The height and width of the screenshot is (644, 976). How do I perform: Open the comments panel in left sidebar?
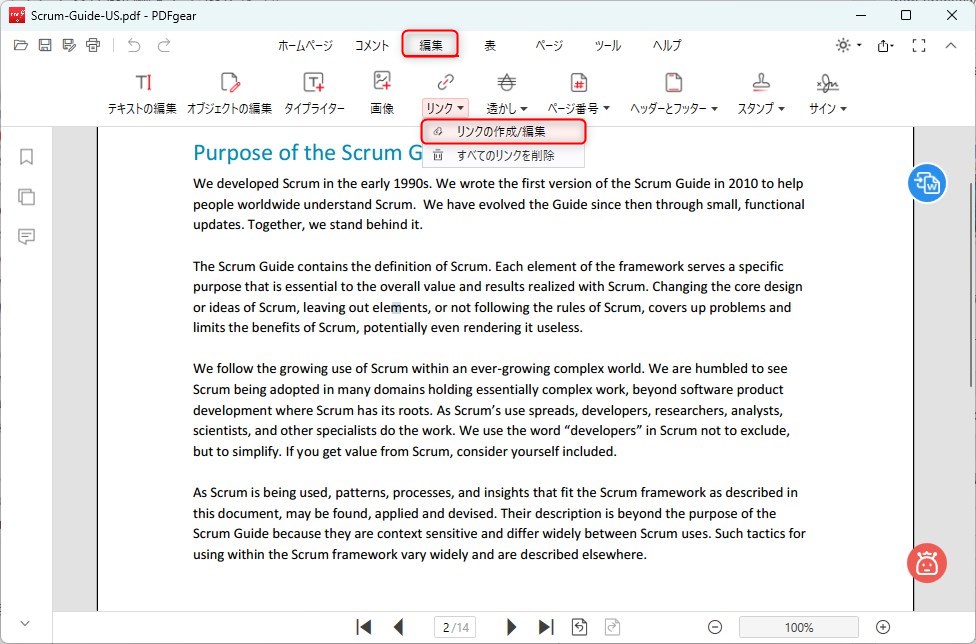26,237
